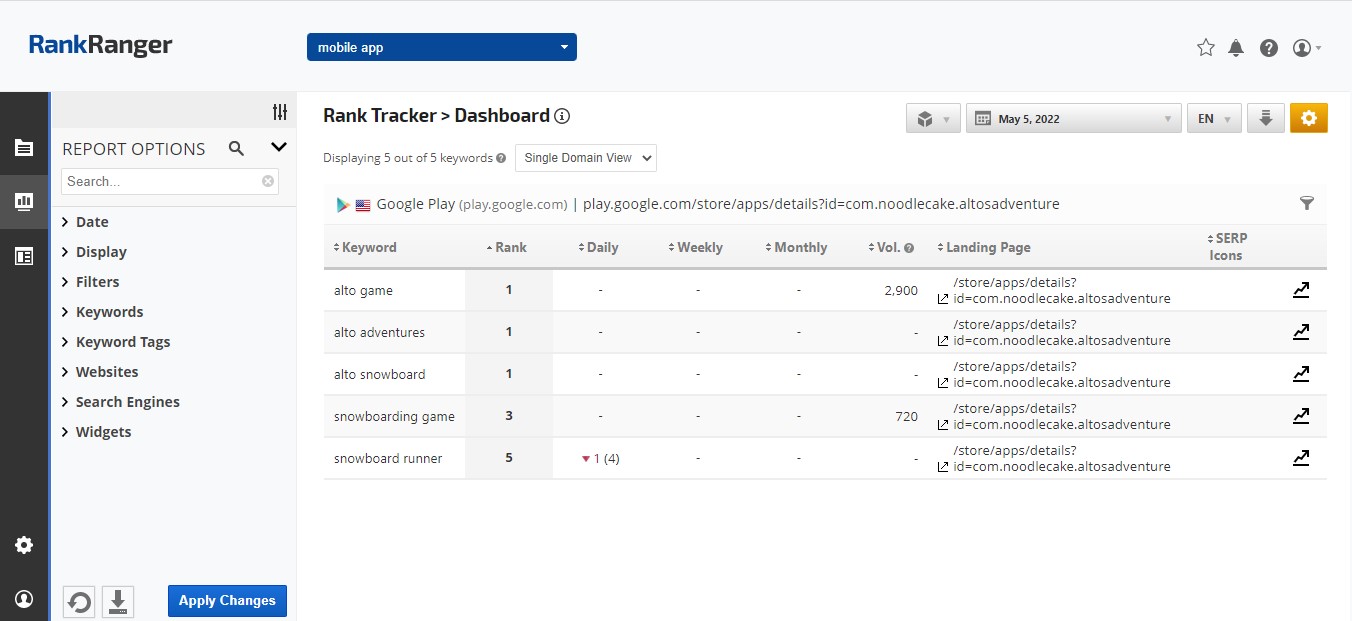Open notifications bell icon
1352x621 pixels.
tap(1236, 47)
